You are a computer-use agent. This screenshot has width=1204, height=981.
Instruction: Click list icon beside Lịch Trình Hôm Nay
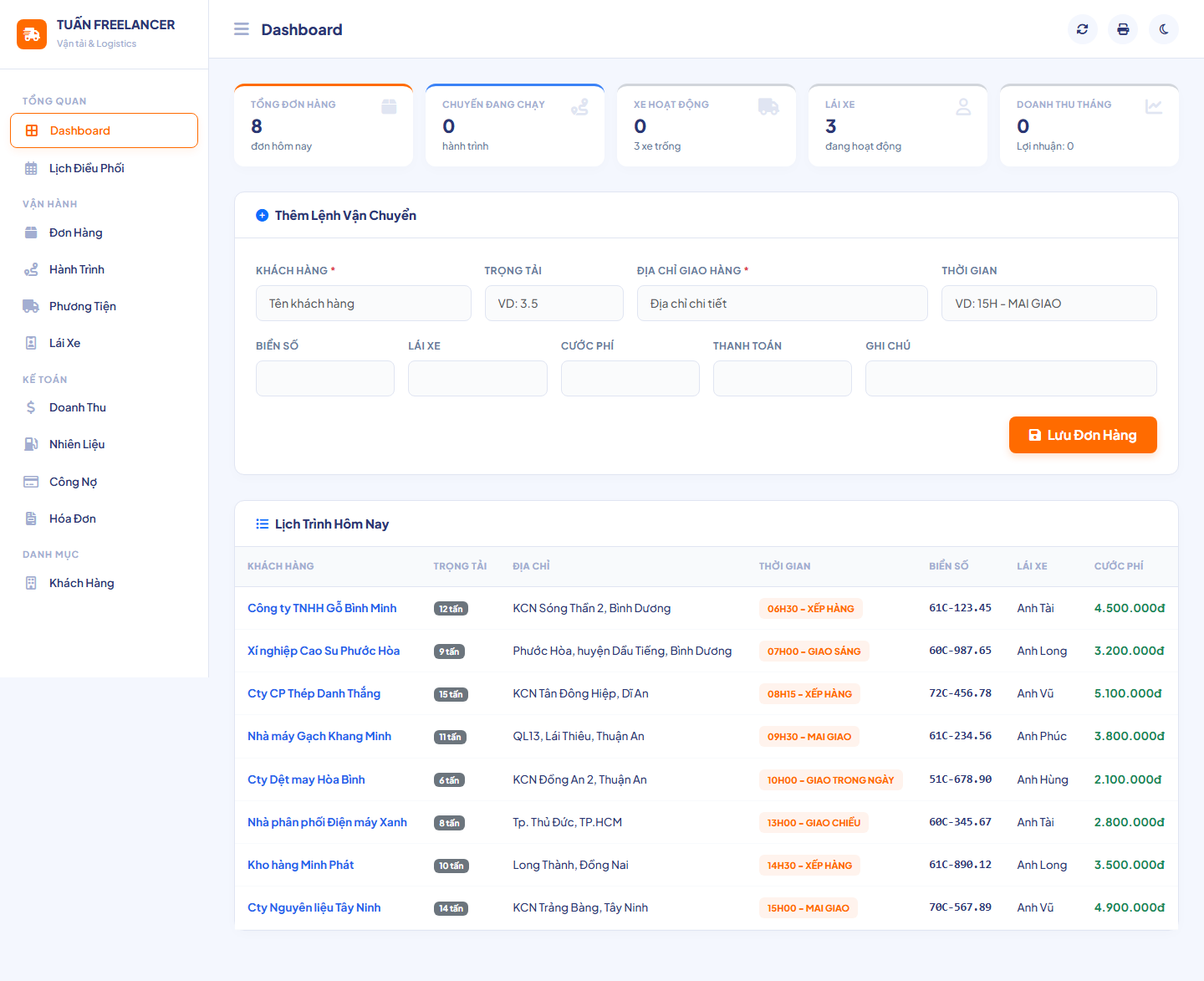[262, 524]
